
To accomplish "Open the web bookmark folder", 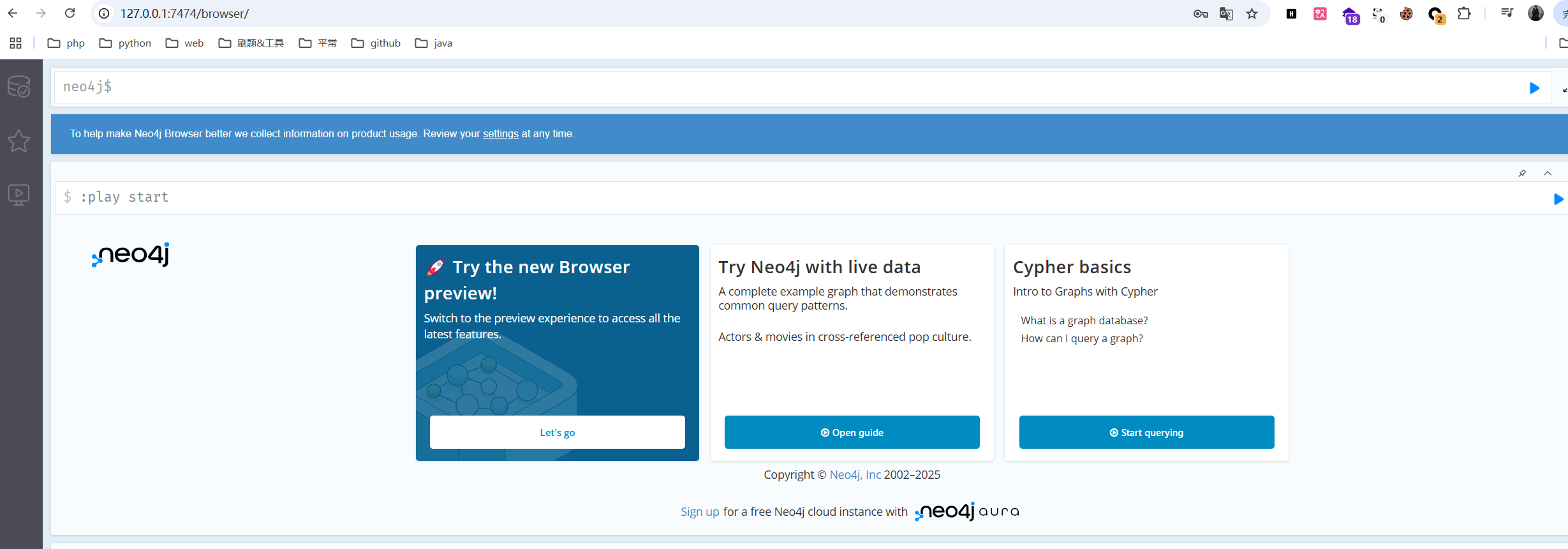I will click(x=184, y=43).
